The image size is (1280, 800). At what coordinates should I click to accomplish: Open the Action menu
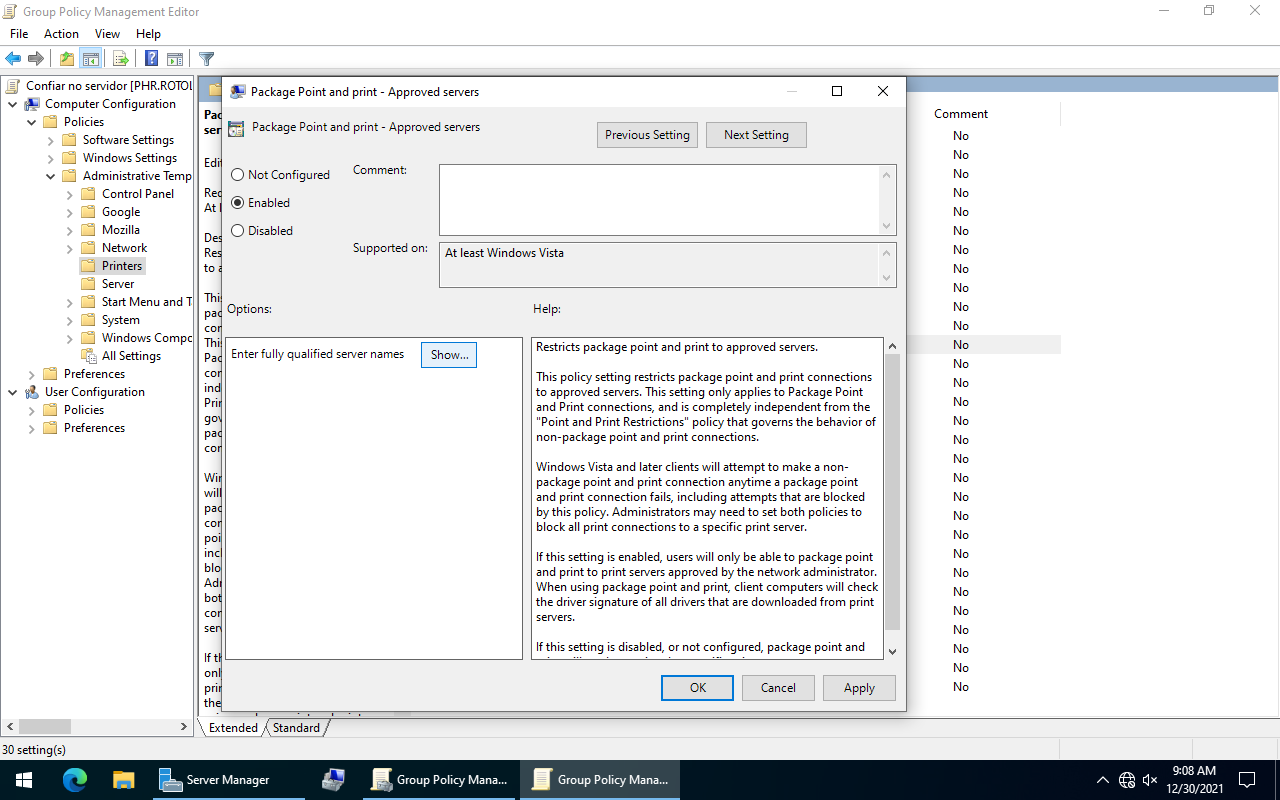click(61, 34)
